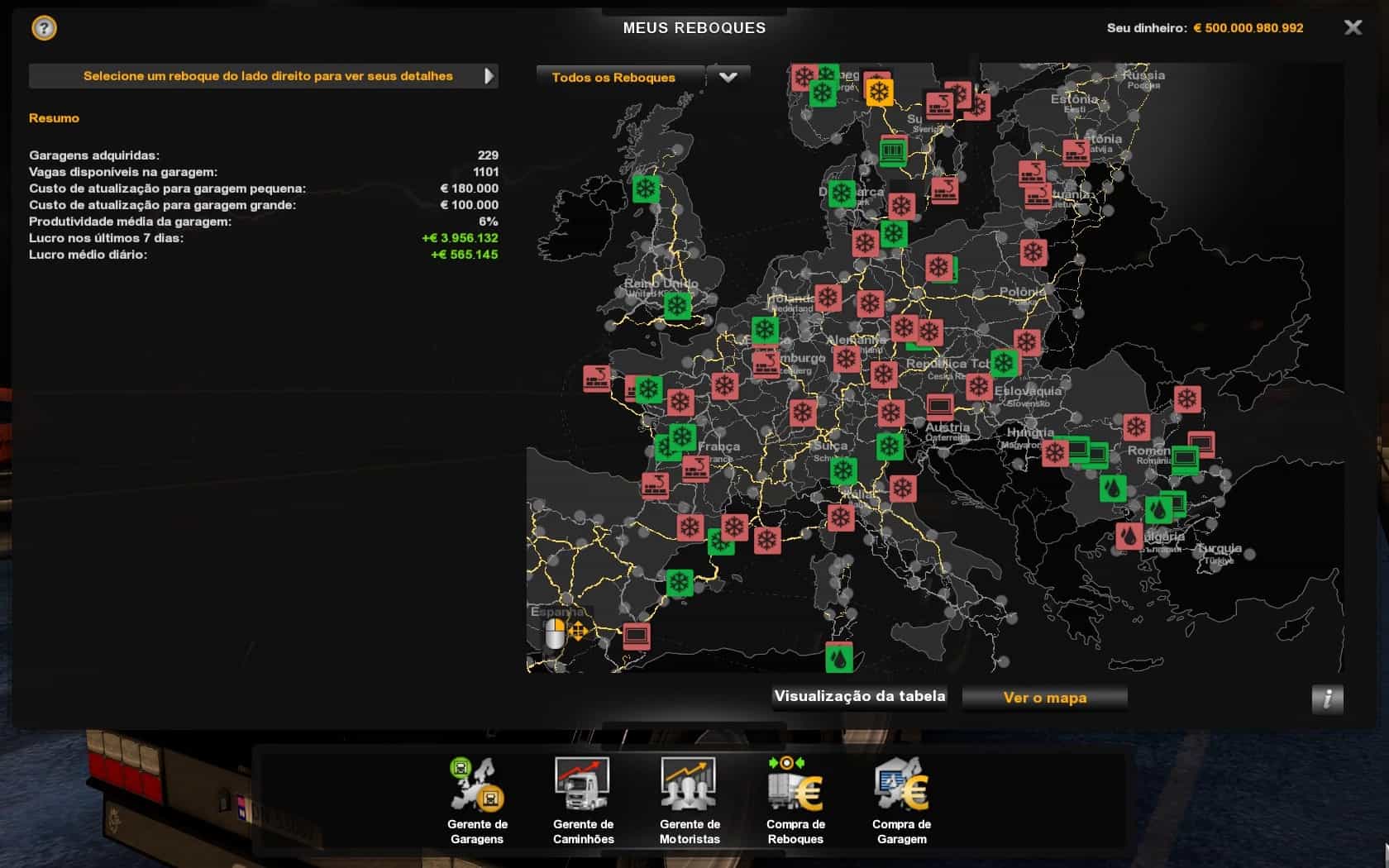This screenshot has height=868, width=1389.
Task: Select green container trailer marker near Denmark
Action: coord(893,151)
